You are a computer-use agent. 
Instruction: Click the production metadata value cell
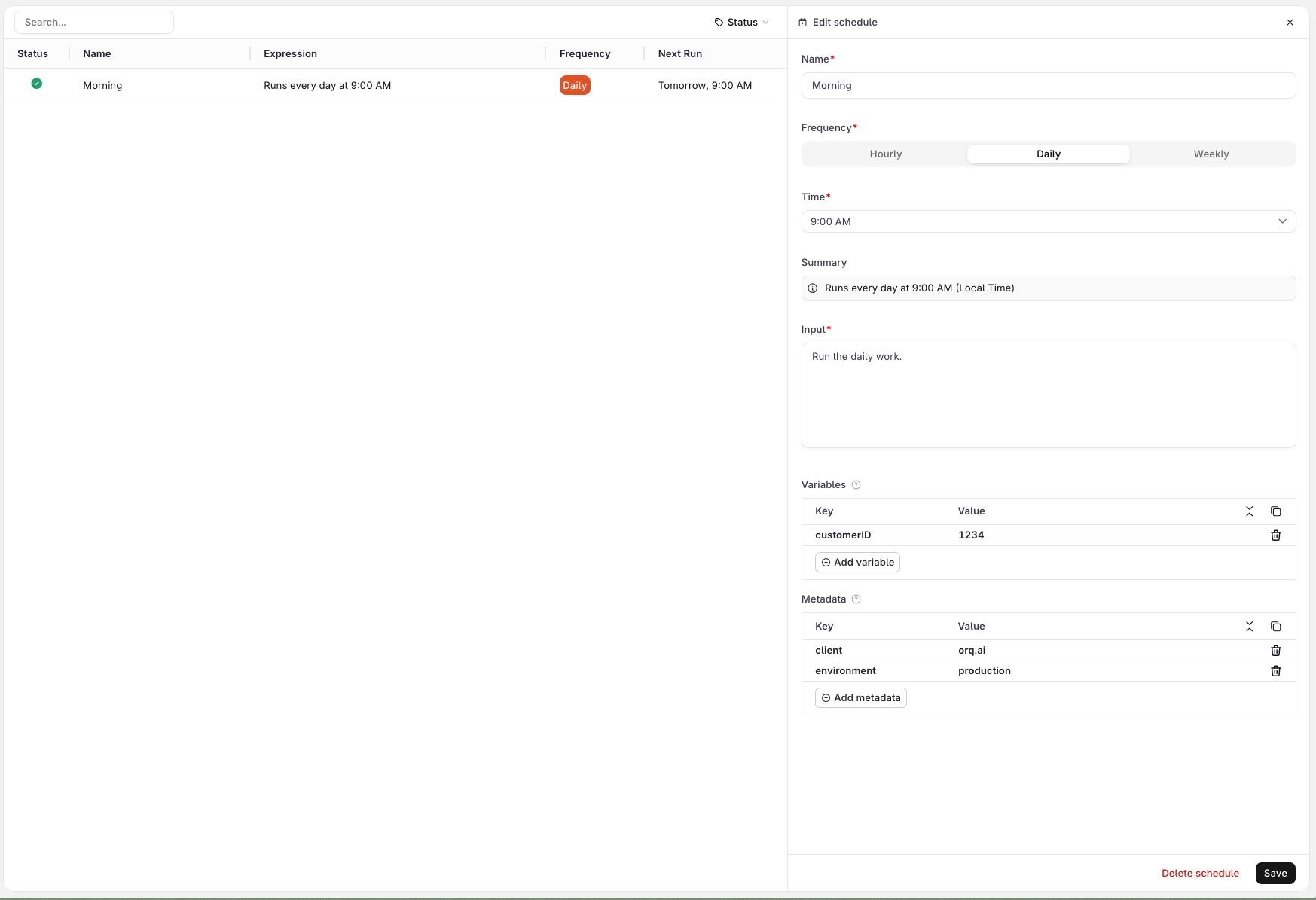[985, 671]
